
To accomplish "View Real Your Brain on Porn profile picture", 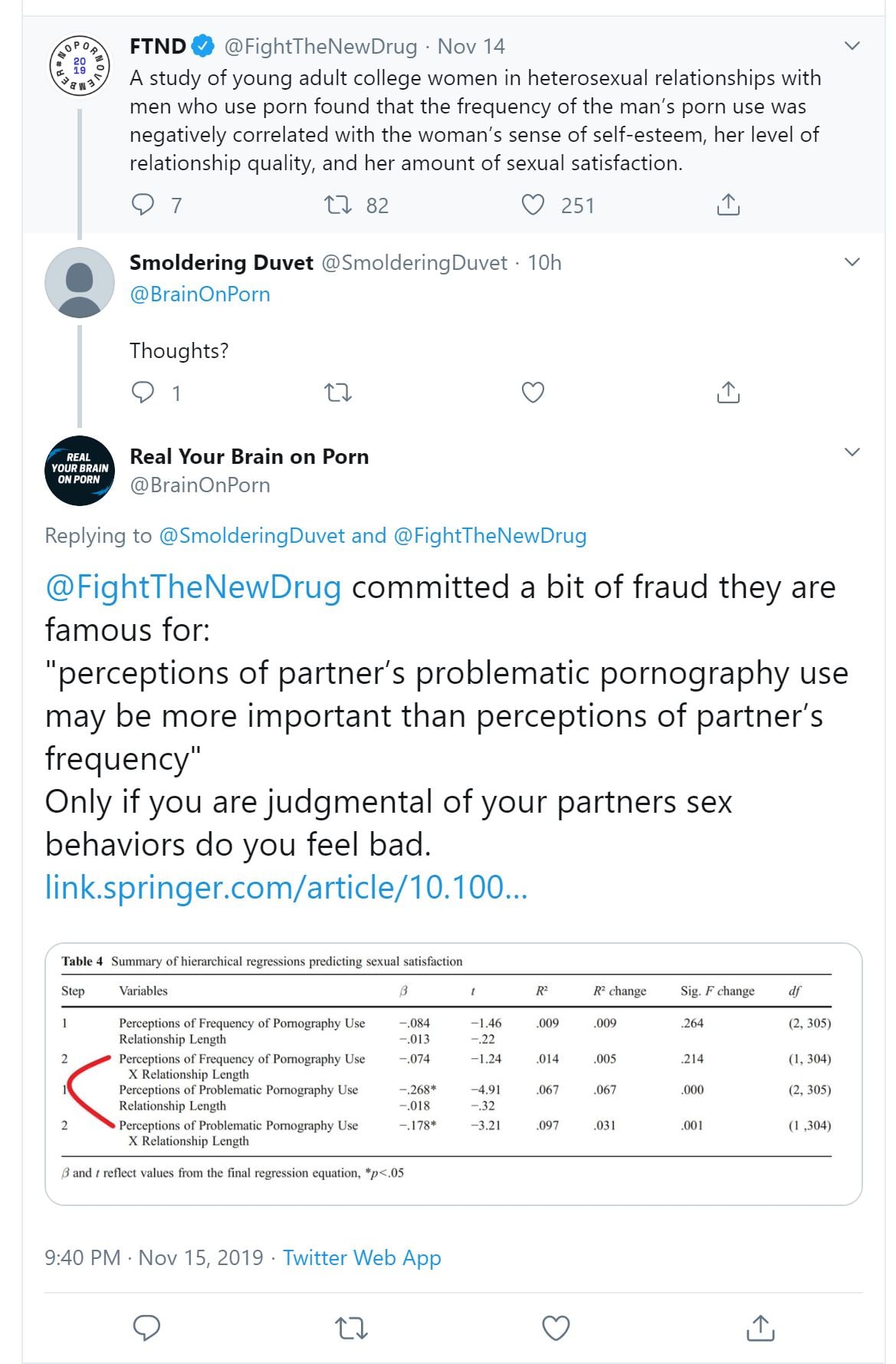I will 80,471.
